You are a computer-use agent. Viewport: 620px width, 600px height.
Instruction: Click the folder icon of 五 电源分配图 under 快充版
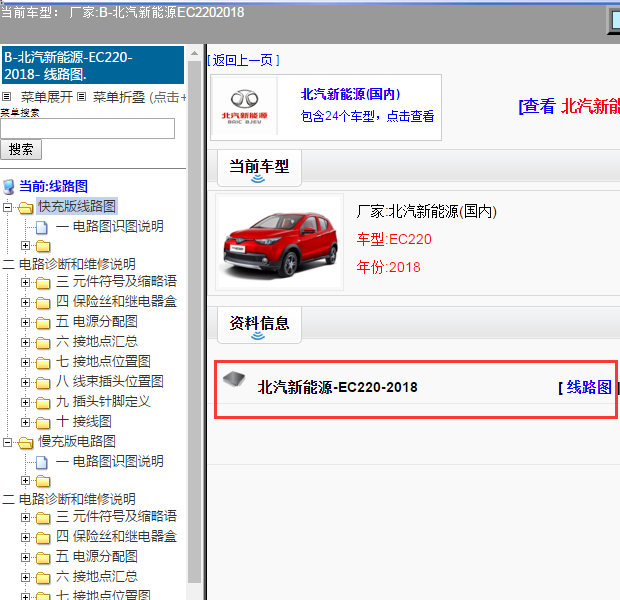pyautogui.click(x=43, y=323)
